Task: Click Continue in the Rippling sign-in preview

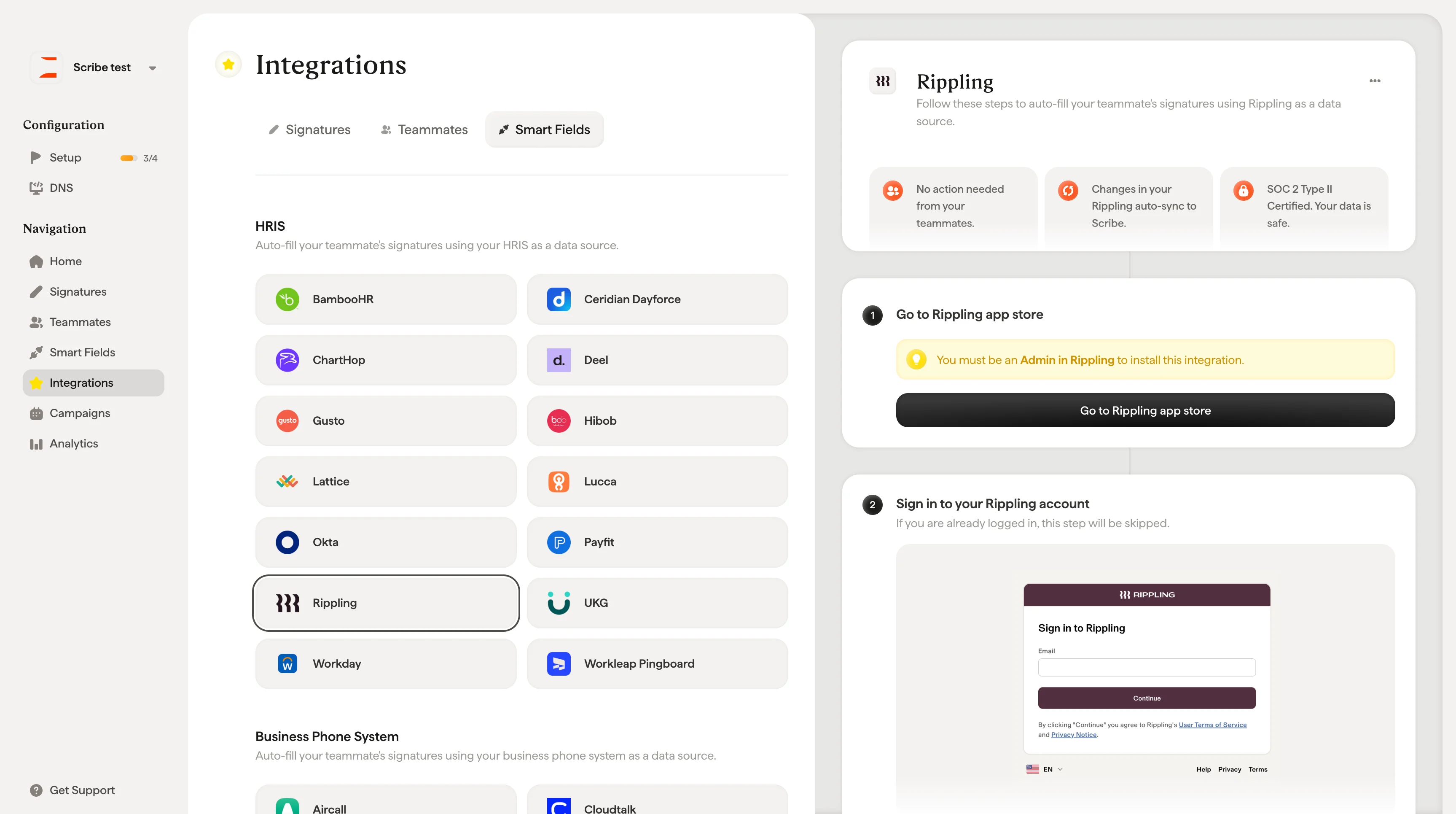Action: (1146, 698)
